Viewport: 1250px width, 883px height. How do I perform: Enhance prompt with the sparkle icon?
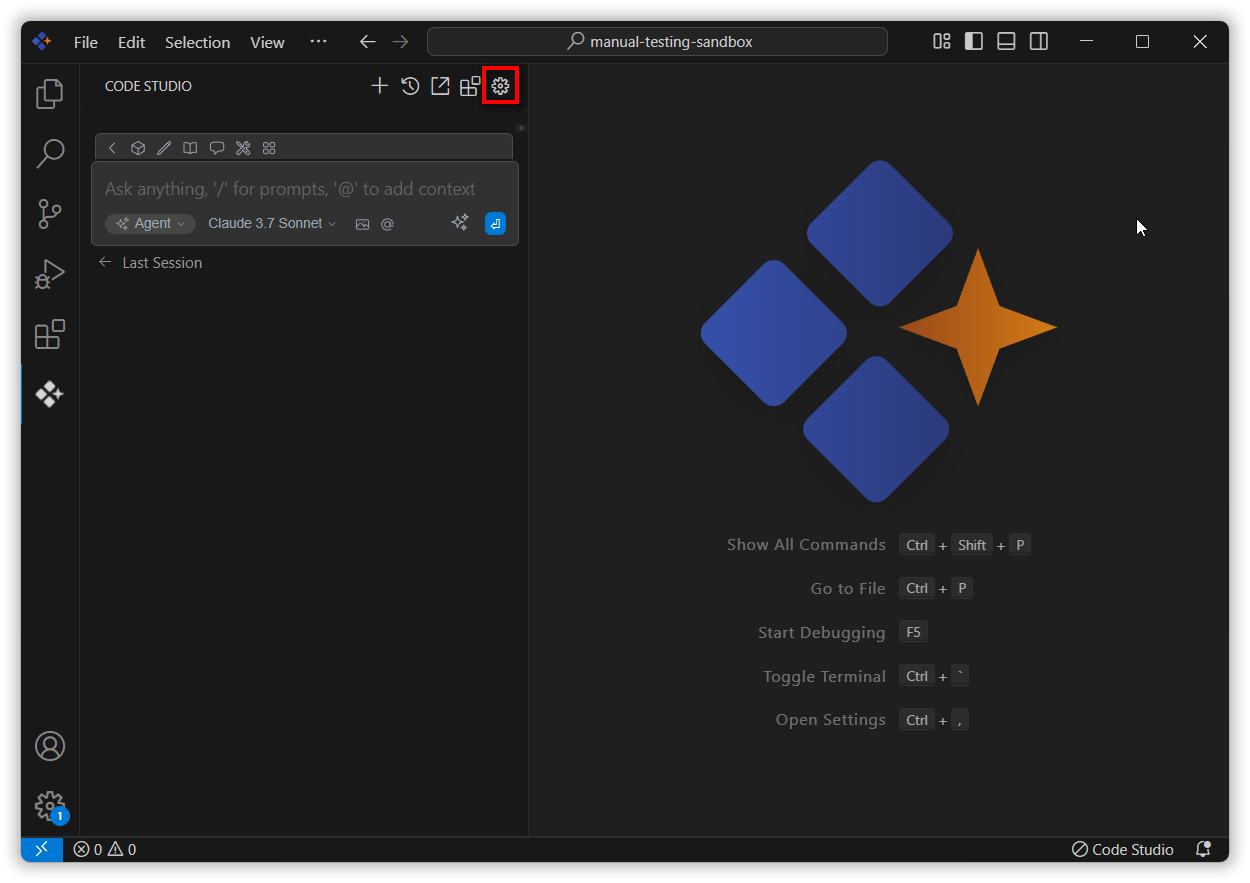point(460,223)
